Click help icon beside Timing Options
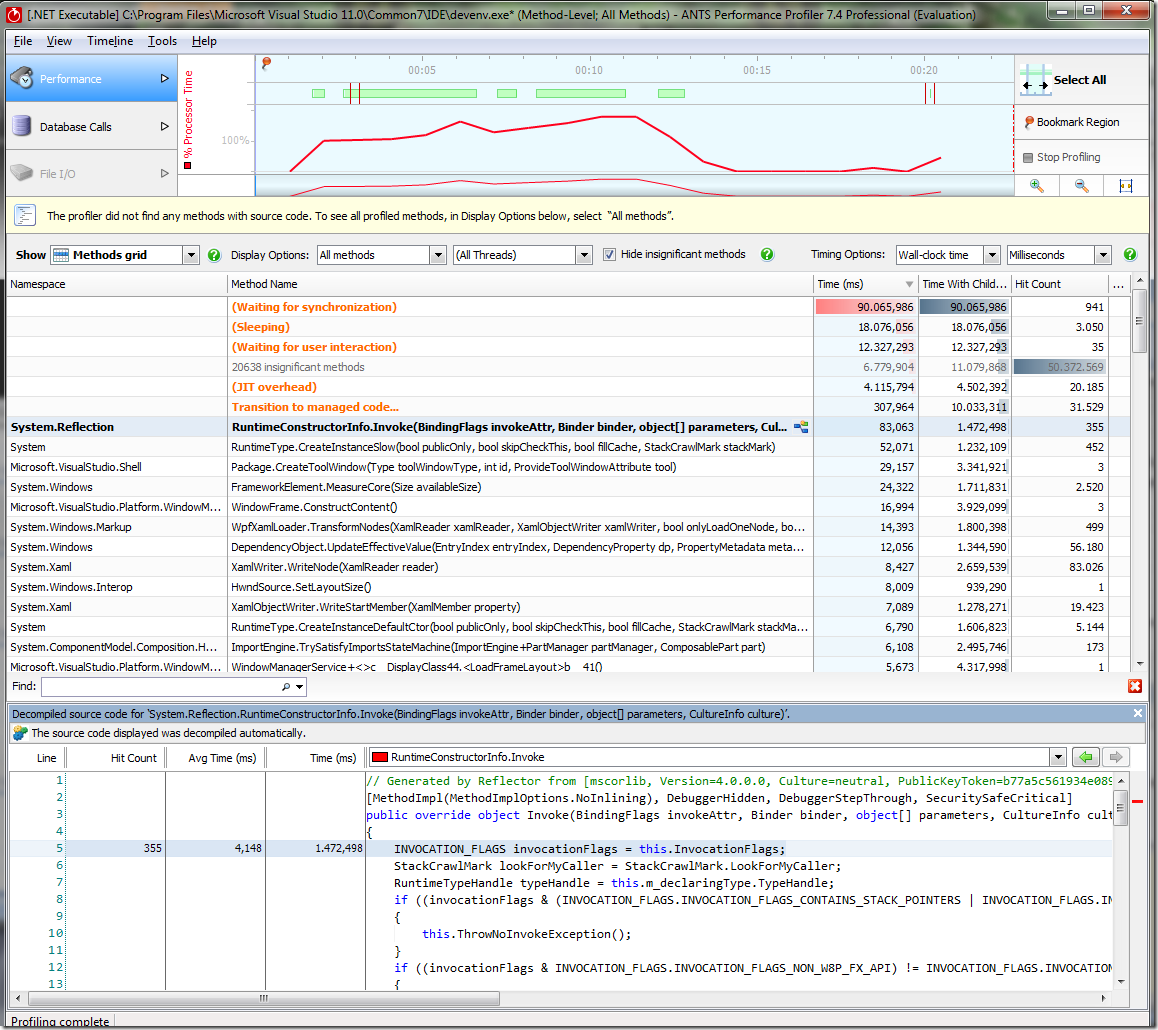 (x=1130, y=254)
